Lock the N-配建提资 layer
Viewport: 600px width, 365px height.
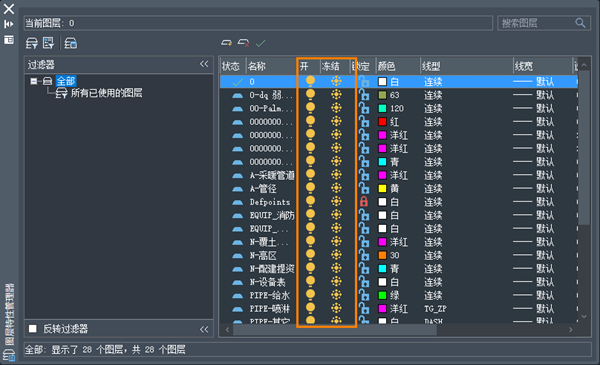364,268
